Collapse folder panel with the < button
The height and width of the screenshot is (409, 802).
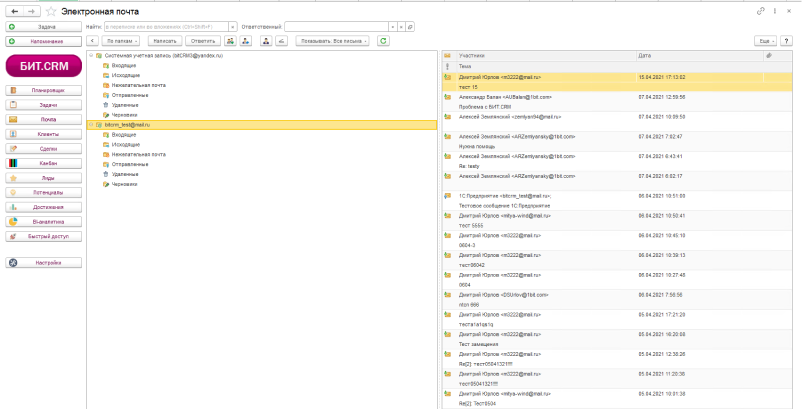coord(92,41)
